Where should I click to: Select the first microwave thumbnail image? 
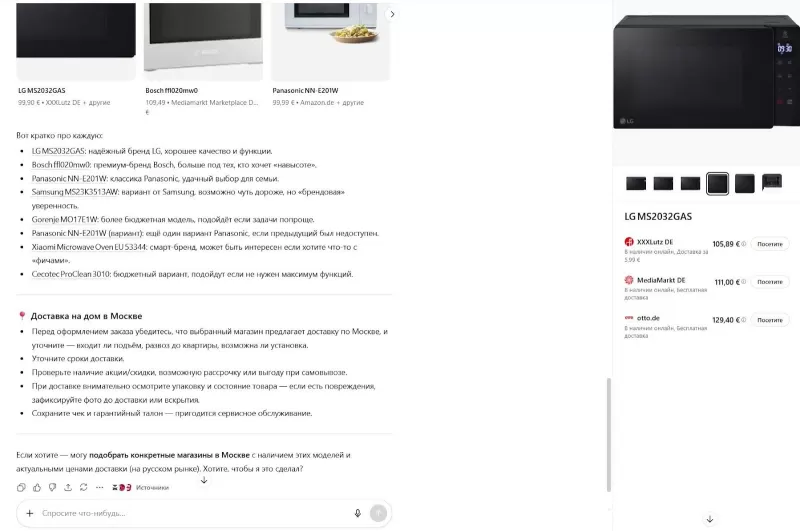[x=636, y=183]
